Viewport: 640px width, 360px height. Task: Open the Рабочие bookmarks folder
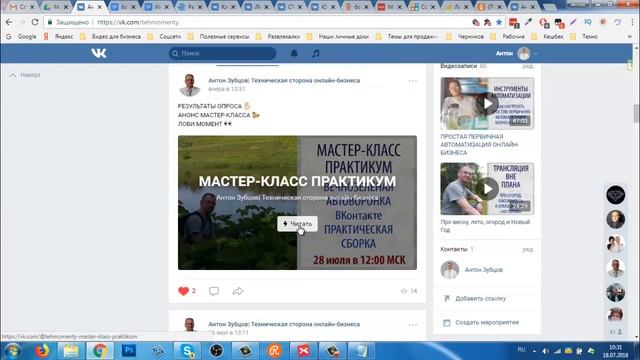(x=508, y=36)
